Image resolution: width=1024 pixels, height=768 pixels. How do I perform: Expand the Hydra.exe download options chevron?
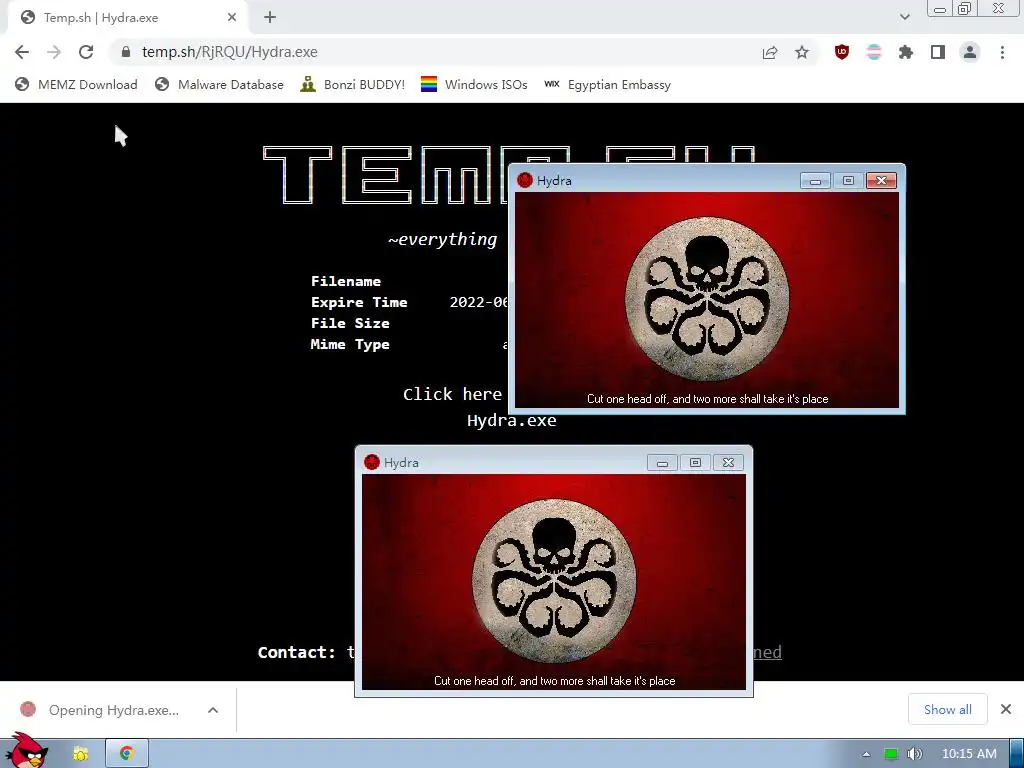pyautogui.click(x=213, y=710)
